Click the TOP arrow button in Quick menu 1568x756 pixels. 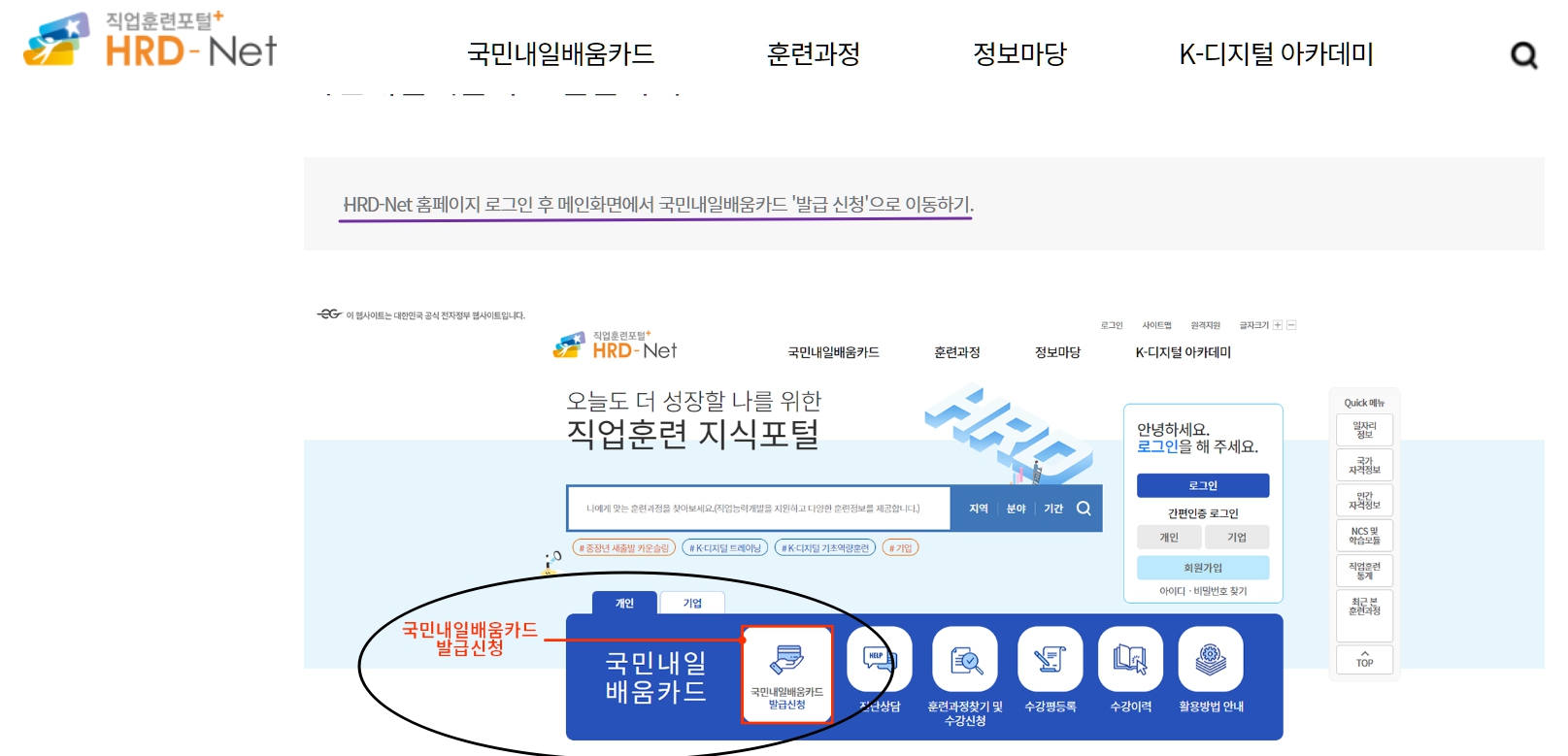[1365, 659]
